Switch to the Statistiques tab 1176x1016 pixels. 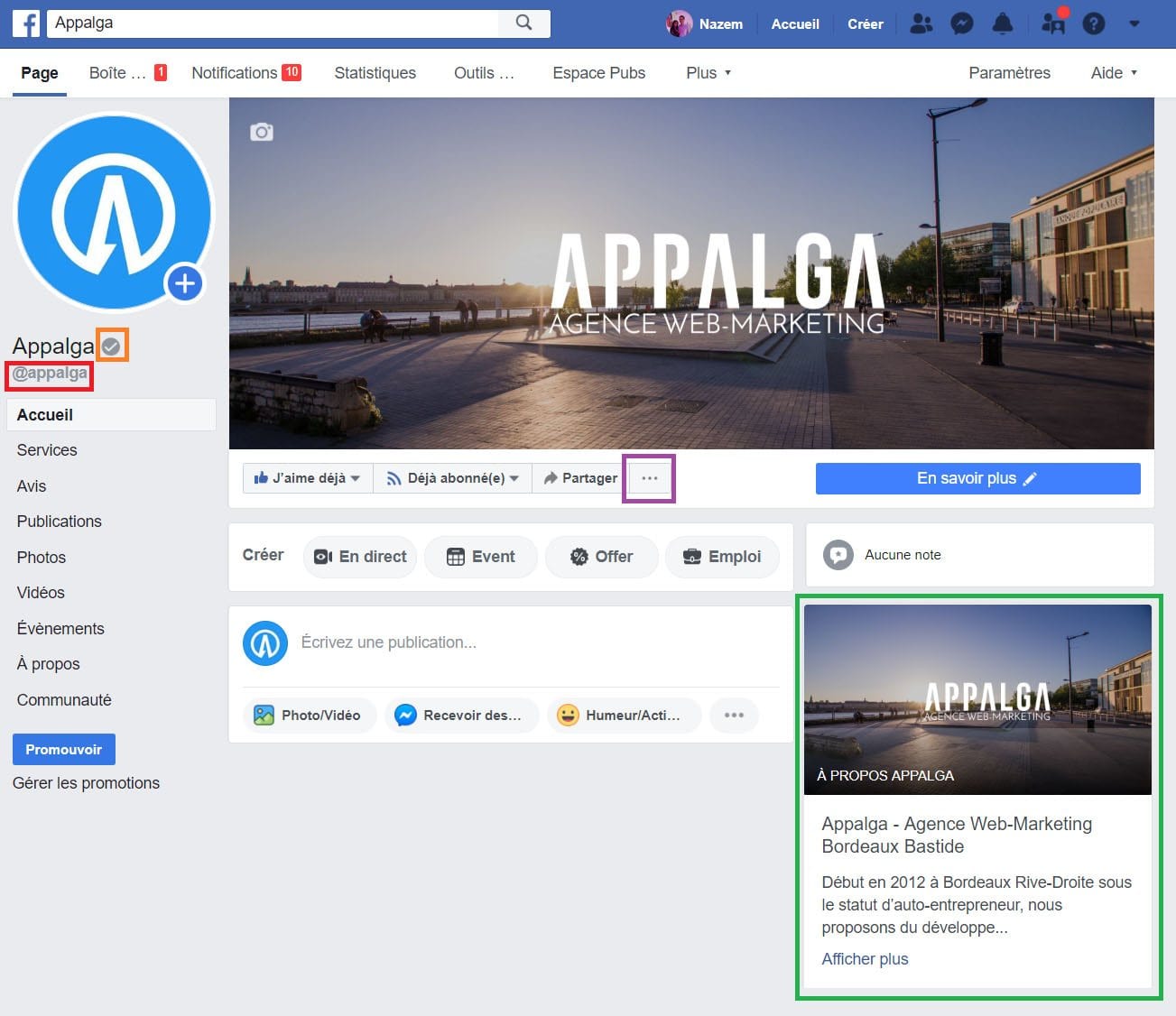(x=375, y=73)
